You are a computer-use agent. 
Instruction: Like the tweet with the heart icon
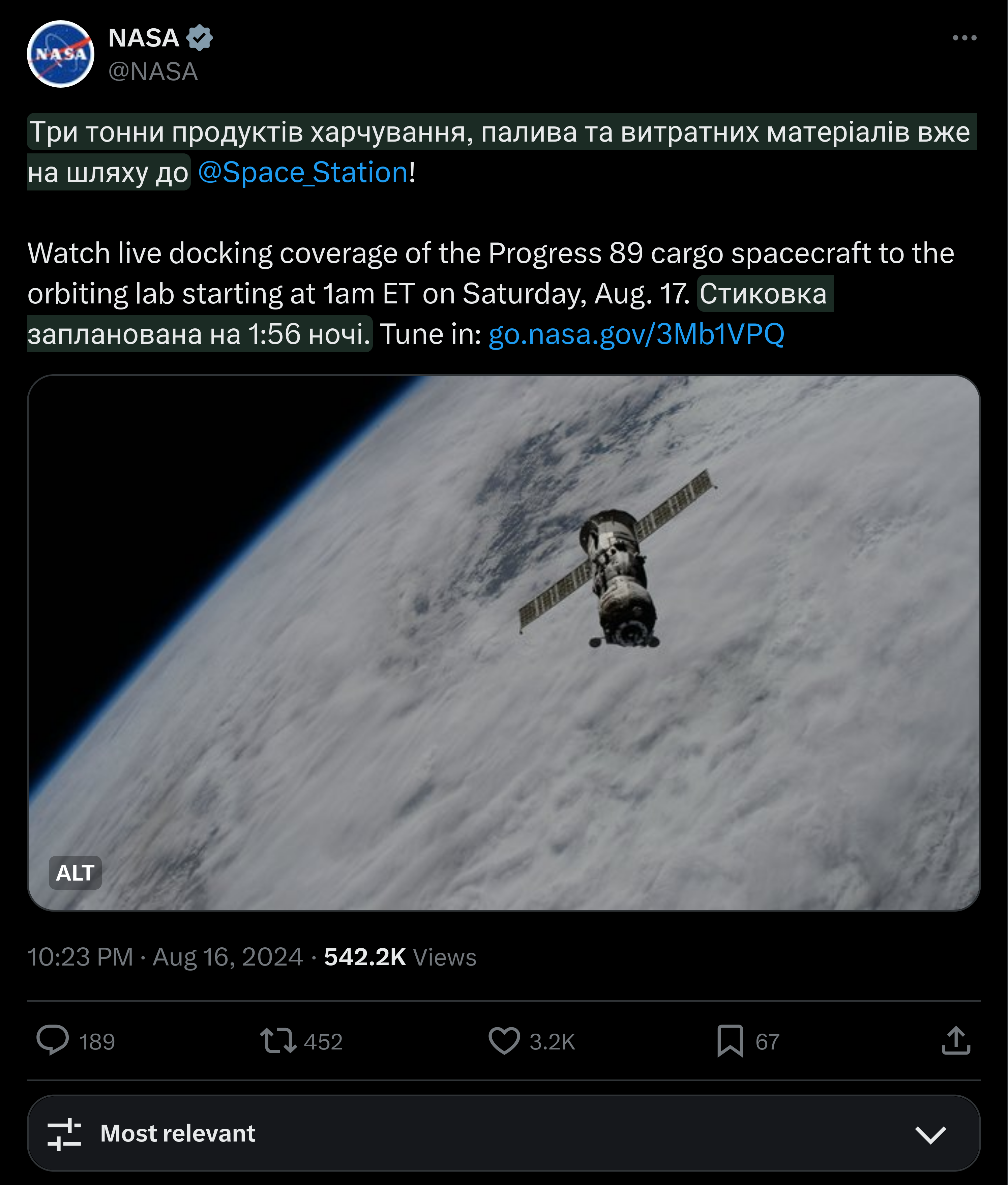(x=504, y=1040)
